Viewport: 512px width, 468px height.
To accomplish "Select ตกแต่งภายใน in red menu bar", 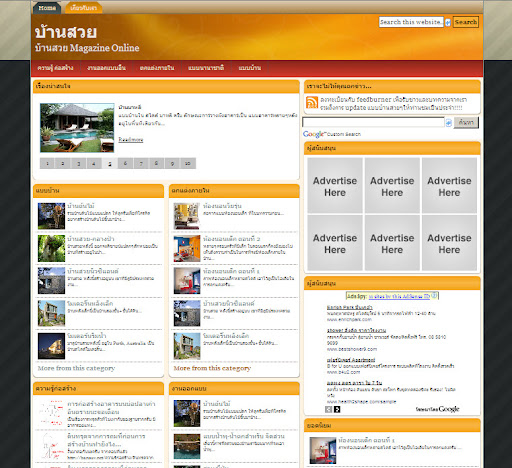I will (157, 68).
